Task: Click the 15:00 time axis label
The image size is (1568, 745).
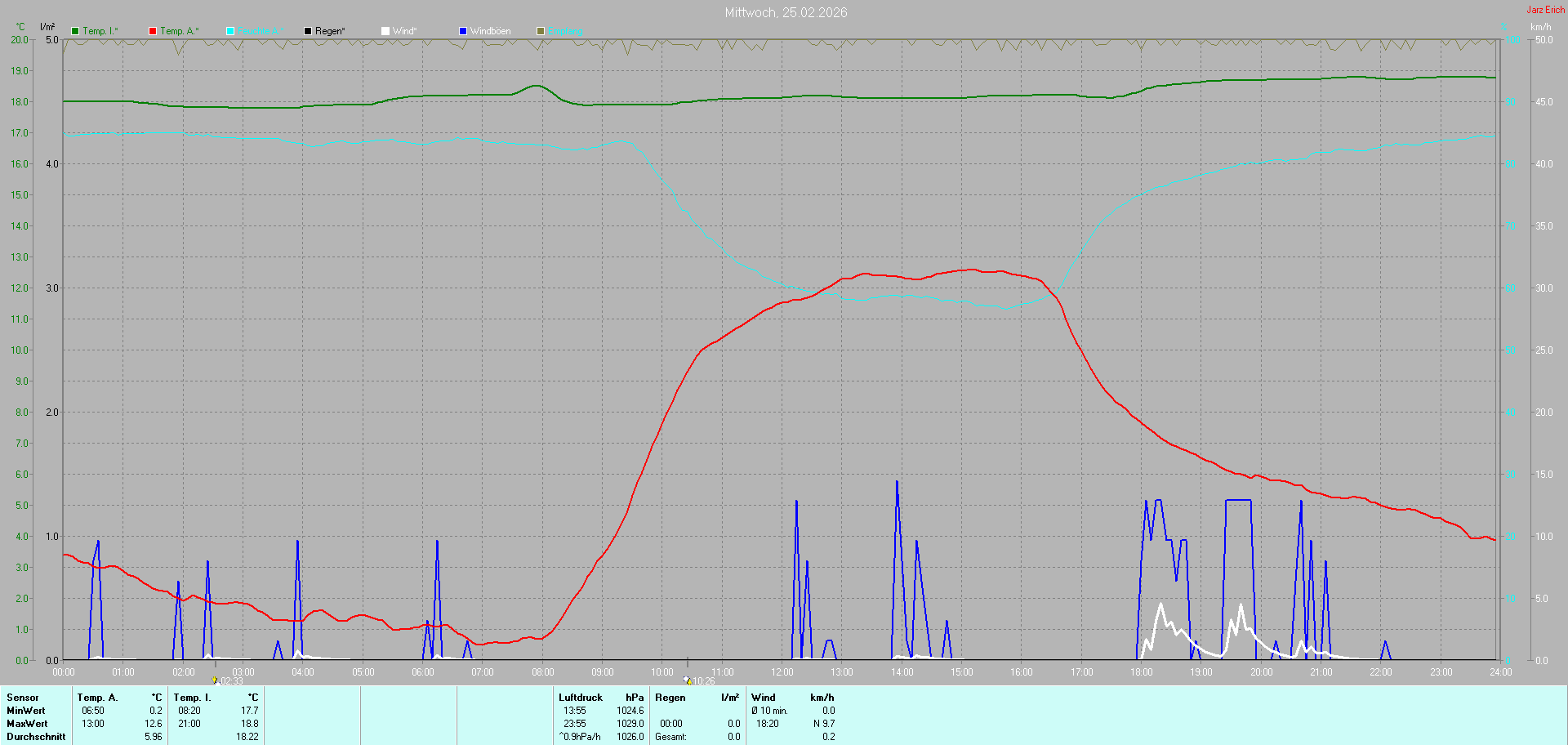Action: click(x=962, y=672)
